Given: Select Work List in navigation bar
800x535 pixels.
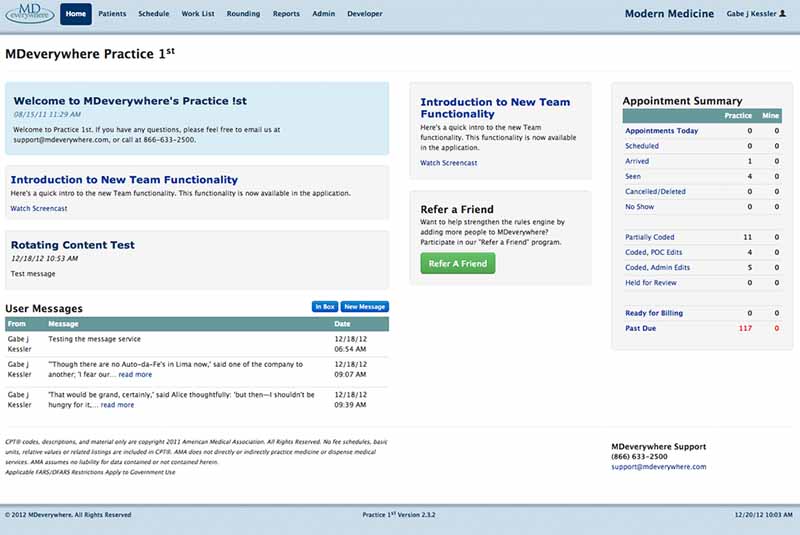Looking at the screenshot, I should click(x=198, y=14).
